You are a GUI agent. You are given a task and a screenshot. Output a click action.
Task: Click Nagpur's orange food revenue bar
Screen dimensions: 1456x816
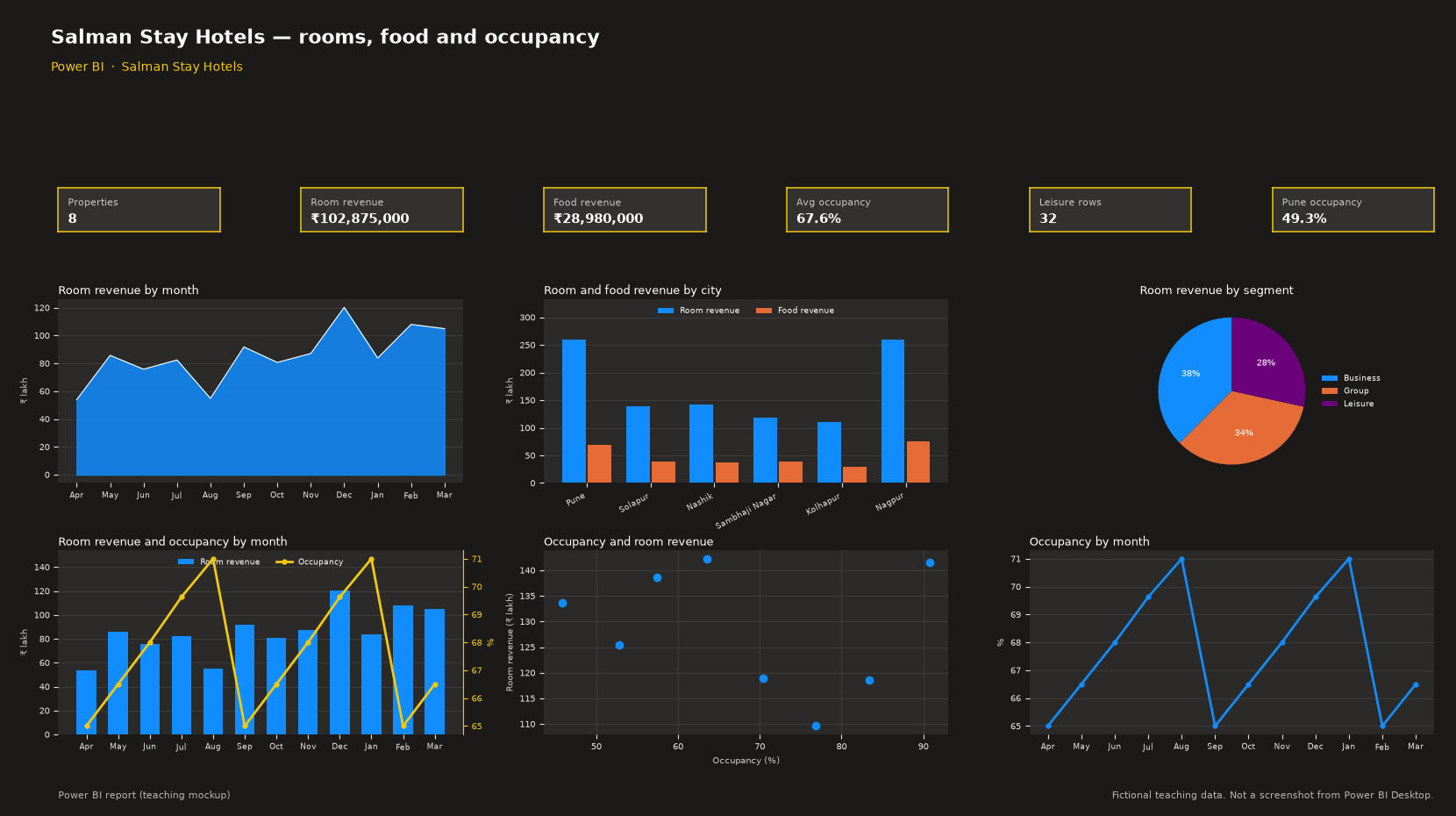pos(918,462)
